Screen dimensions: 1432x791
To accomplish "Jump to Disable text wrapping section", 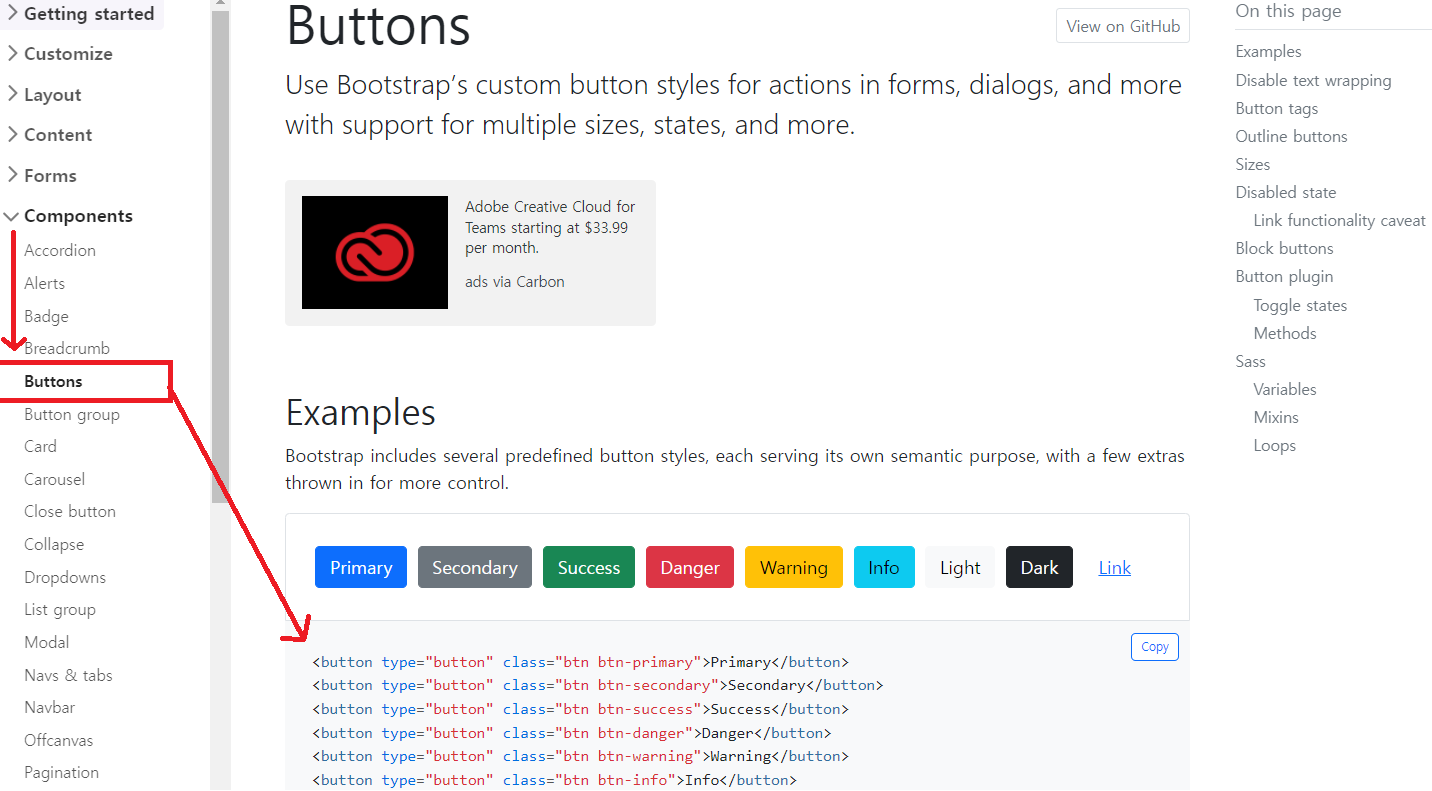I will point(1313,80).
